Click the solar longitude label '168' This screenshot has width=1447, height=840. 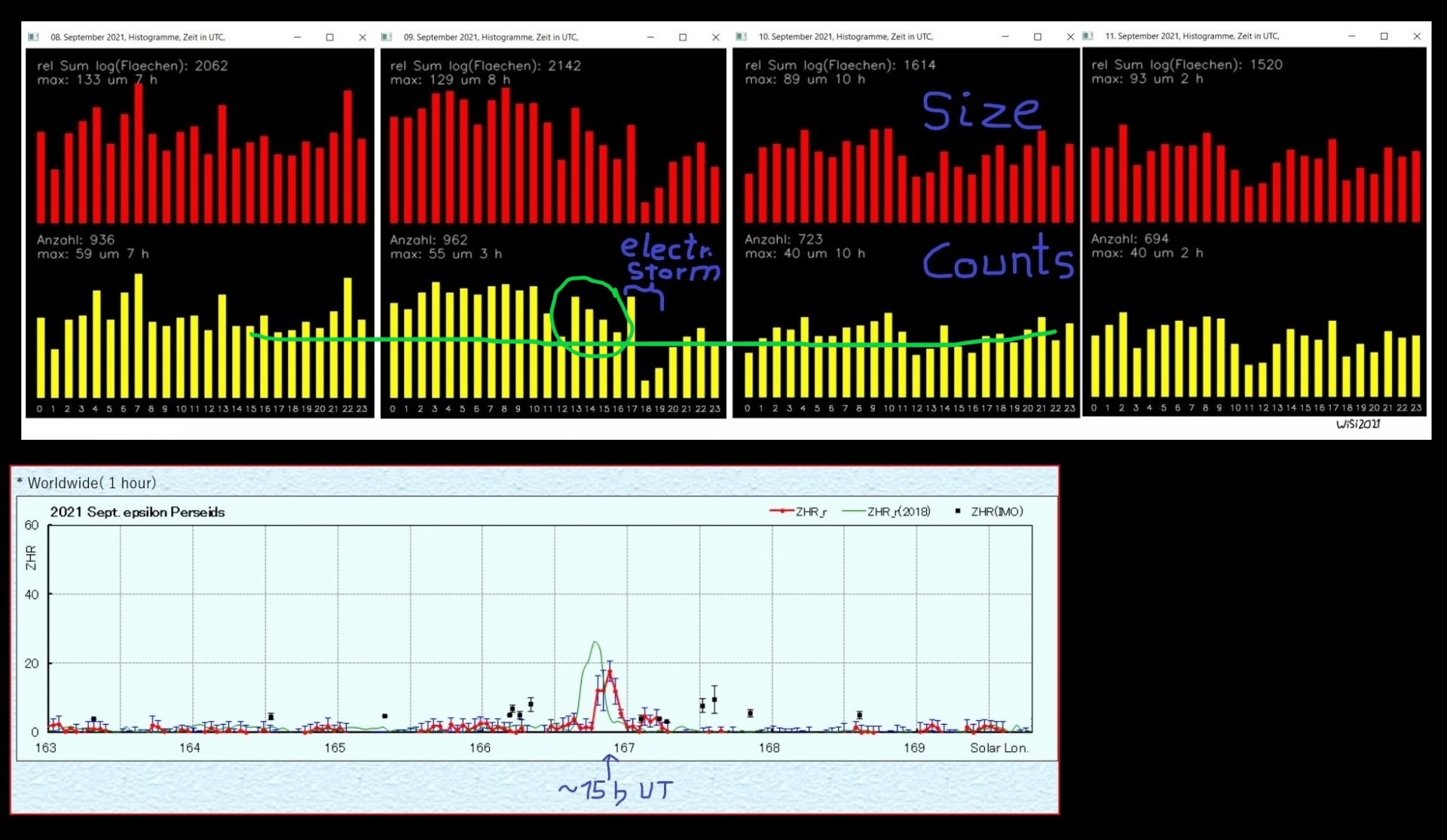[769, 748]
